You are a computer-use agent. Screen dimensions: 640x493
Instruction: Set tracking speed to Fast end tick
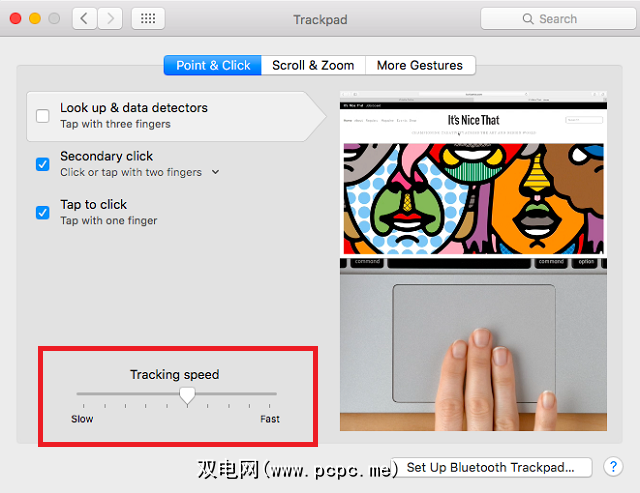(269, 406)
